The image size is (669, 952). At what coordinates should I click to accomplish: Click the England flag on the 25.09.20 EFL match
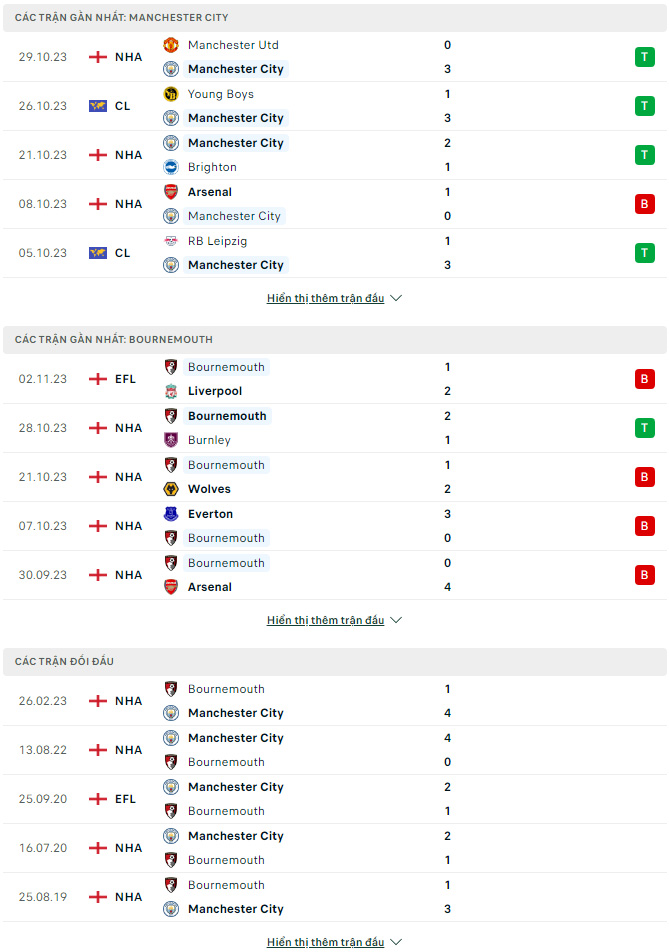coord(98,799)
